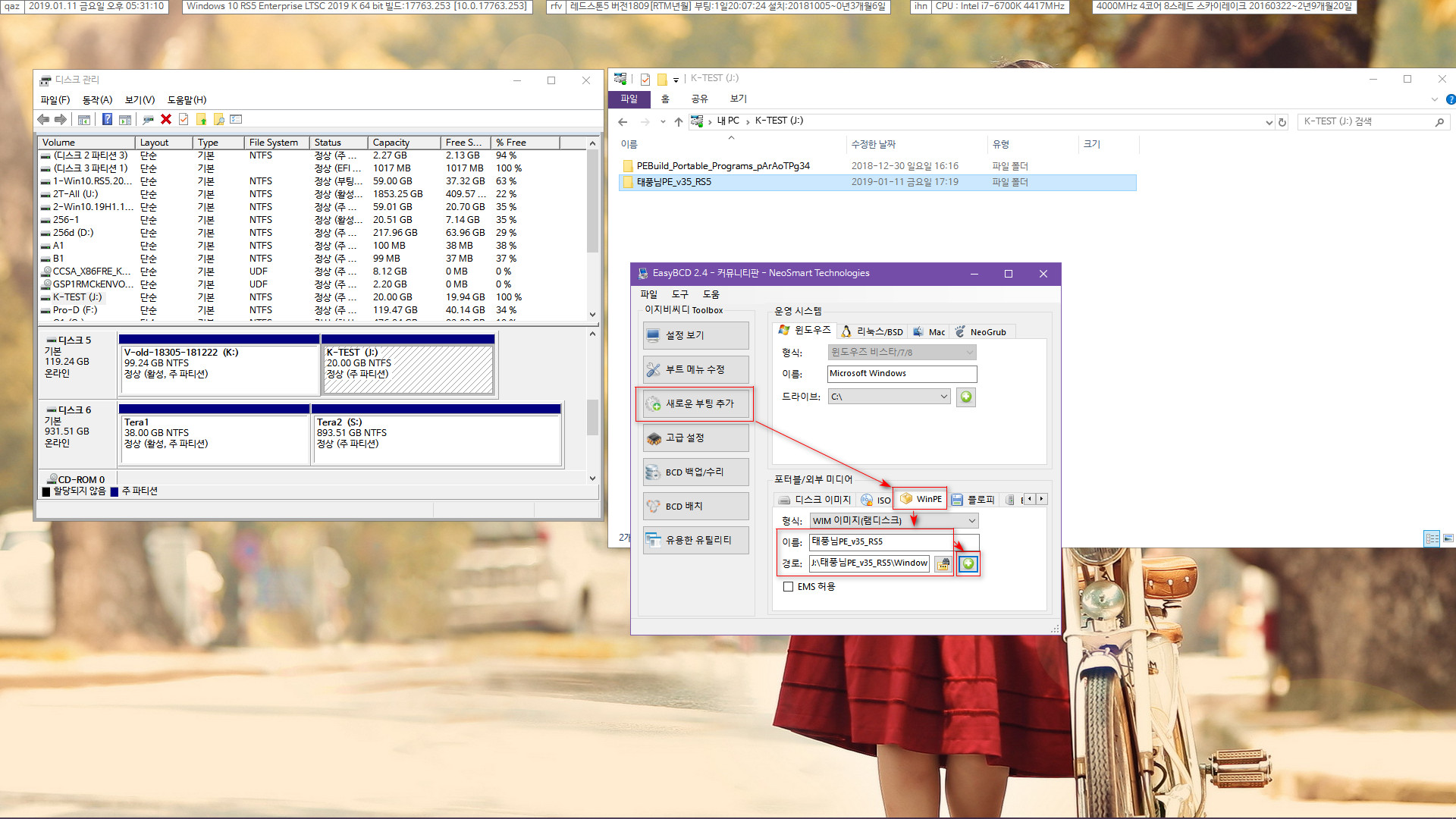Open the WIM 이미지(램디스크) 형식 dropdown
Screen dimensions: 1456x819
pyautogui.click(x=971, y=520)
